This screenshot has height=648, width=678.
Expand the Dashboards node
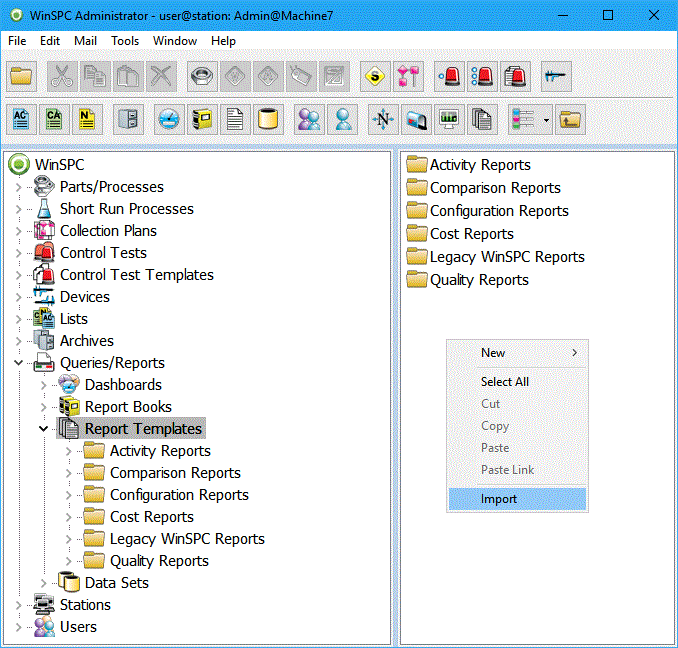tap(44, 385)
